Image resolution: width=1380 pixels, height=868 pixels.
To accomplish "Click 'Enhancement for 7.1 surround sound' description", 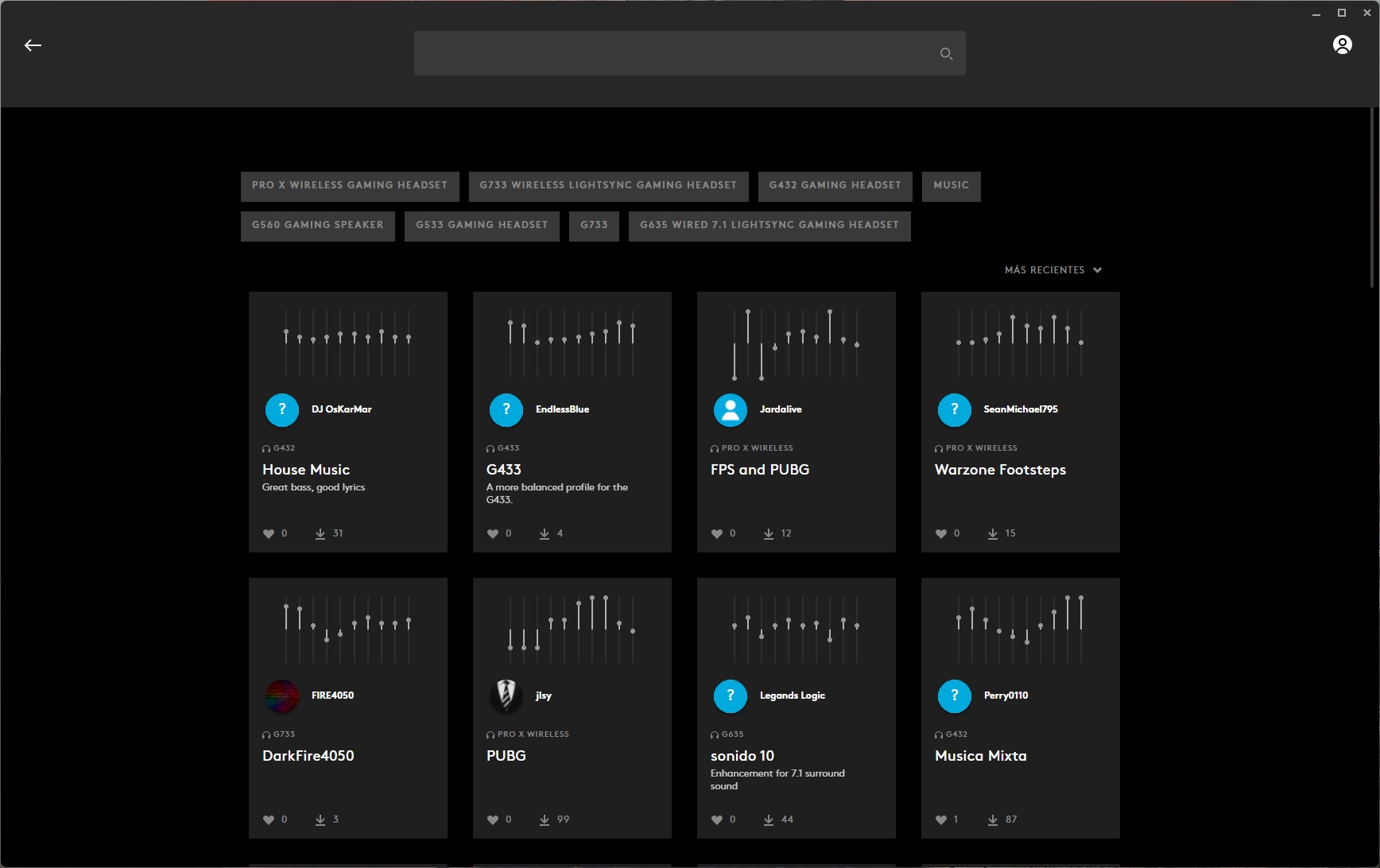I will coord(777,780).
